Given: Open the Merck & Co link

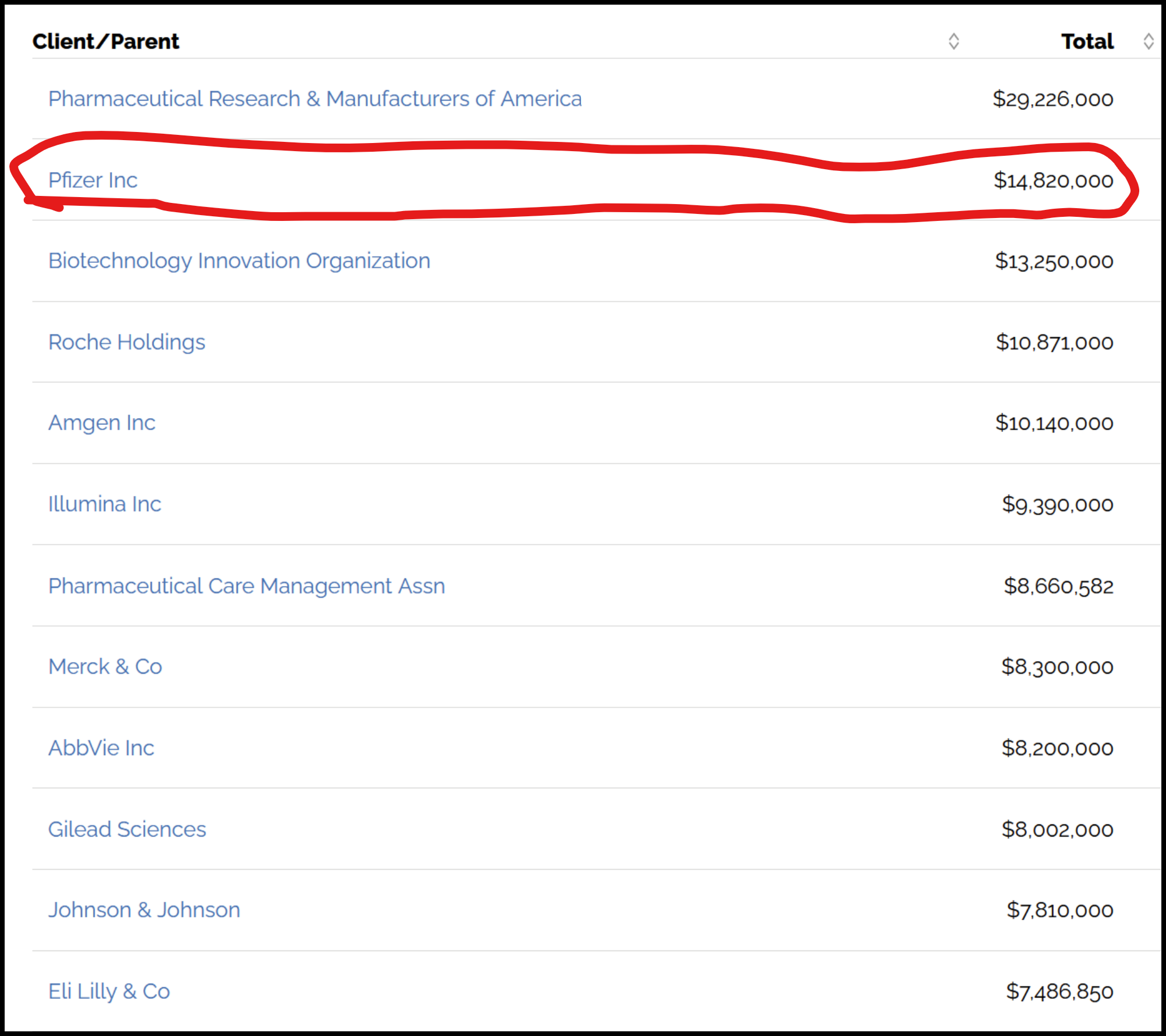Looking at the screenshot, I should click(105, 667).
